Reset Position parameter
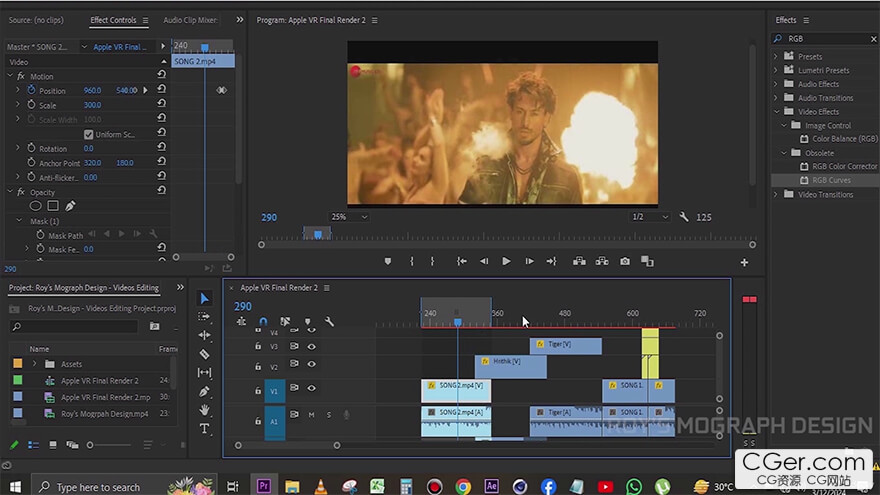 point(162,89)
